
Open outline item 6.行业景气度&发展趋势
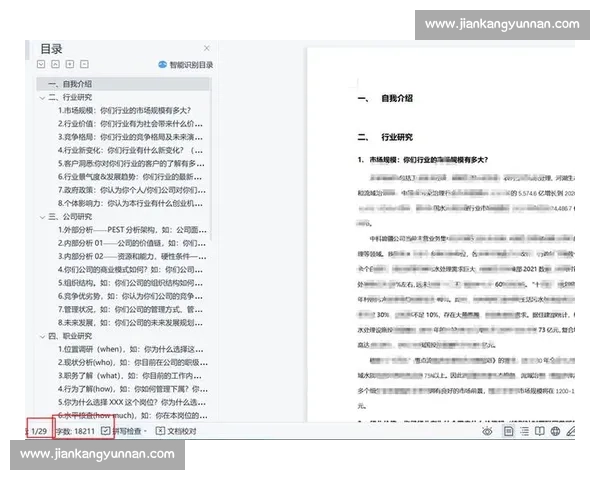[130, 177]
